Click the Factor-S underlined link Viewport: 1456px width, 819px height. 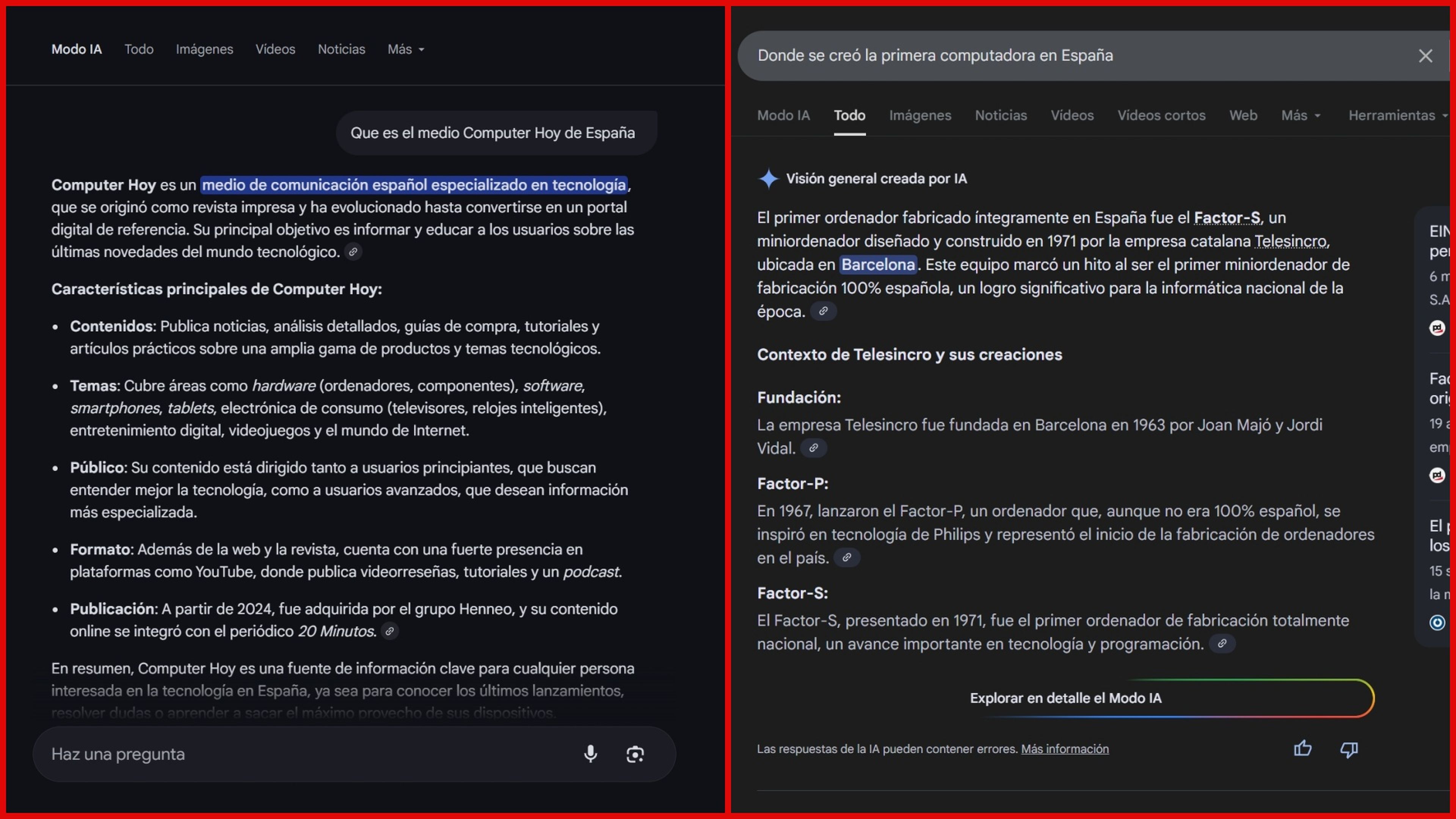[x=1227, y=218]
